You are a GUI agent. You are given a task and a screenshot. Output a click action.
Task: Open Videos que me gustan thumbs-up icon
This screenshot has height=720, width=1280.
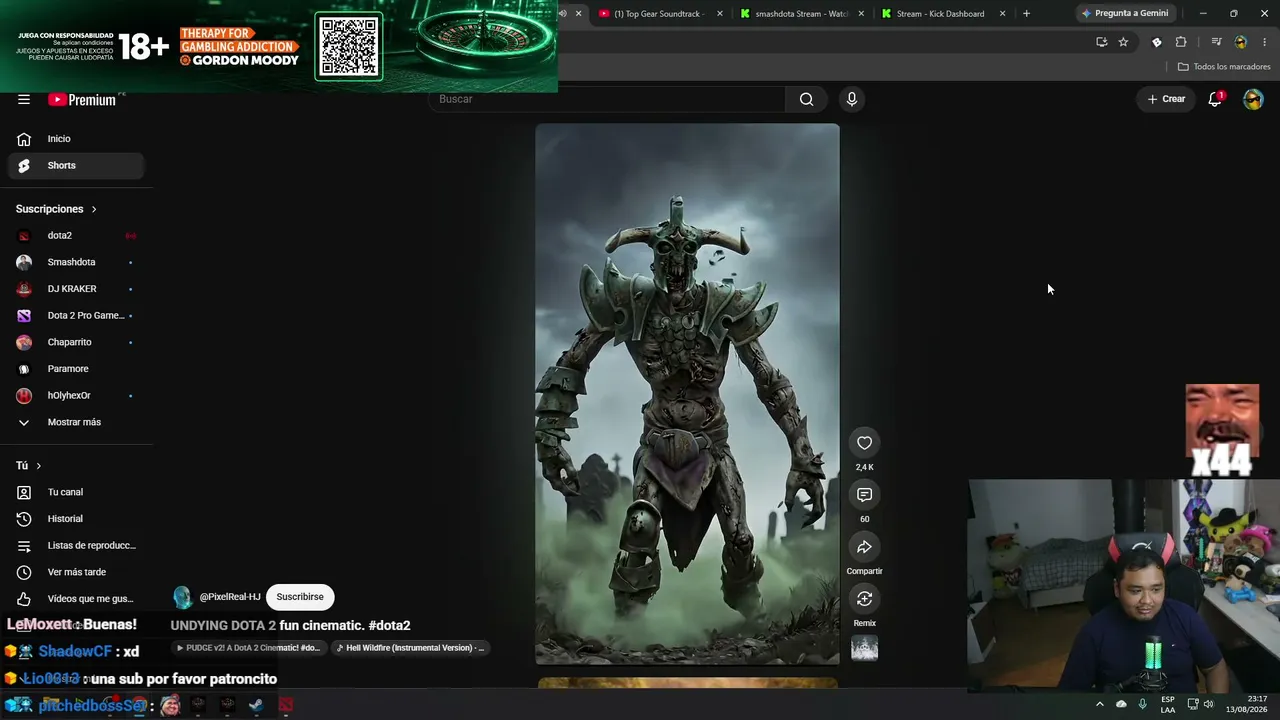click(x=24, y=599)
